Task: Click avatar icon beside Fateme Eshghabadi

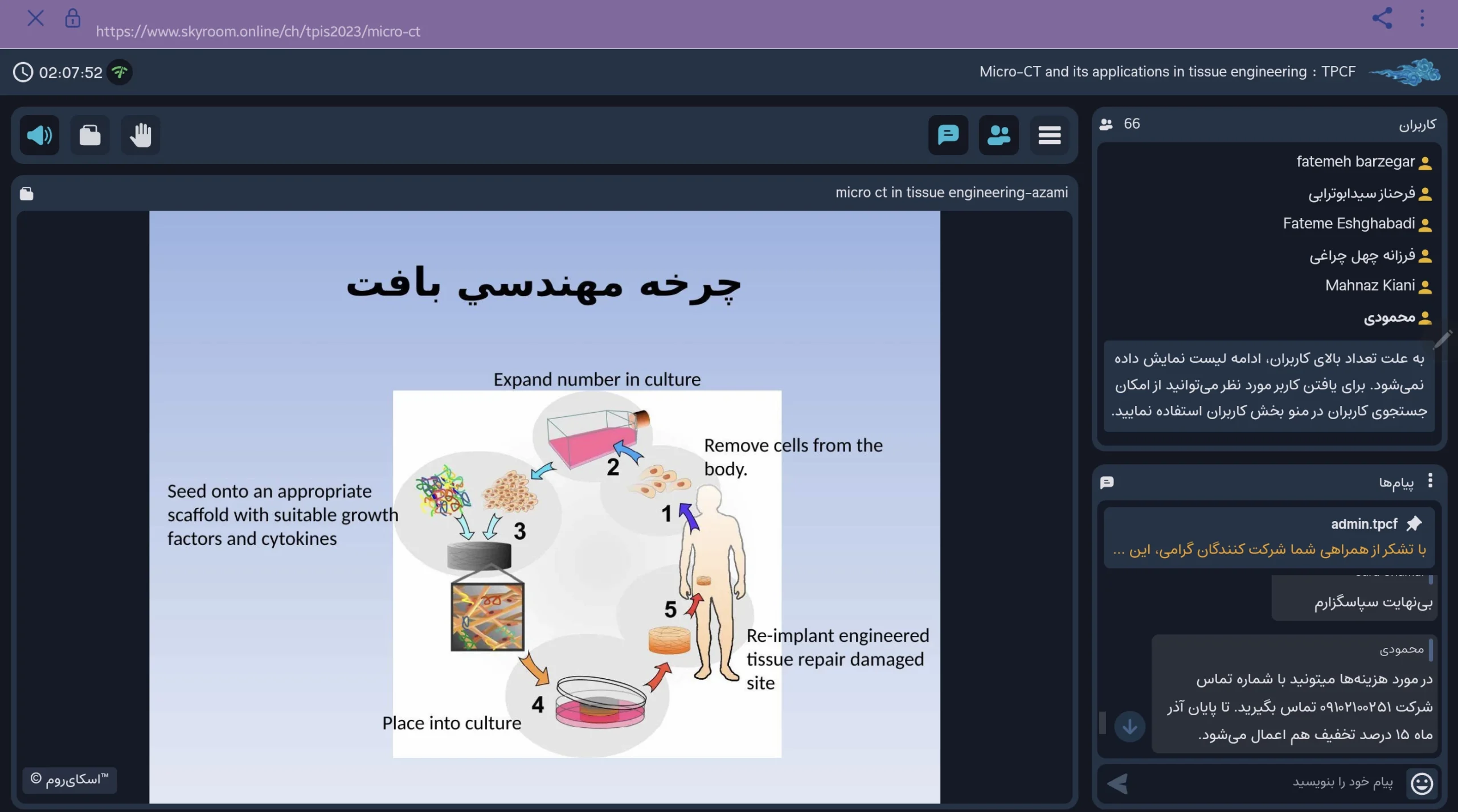Action: [1425, 225]
